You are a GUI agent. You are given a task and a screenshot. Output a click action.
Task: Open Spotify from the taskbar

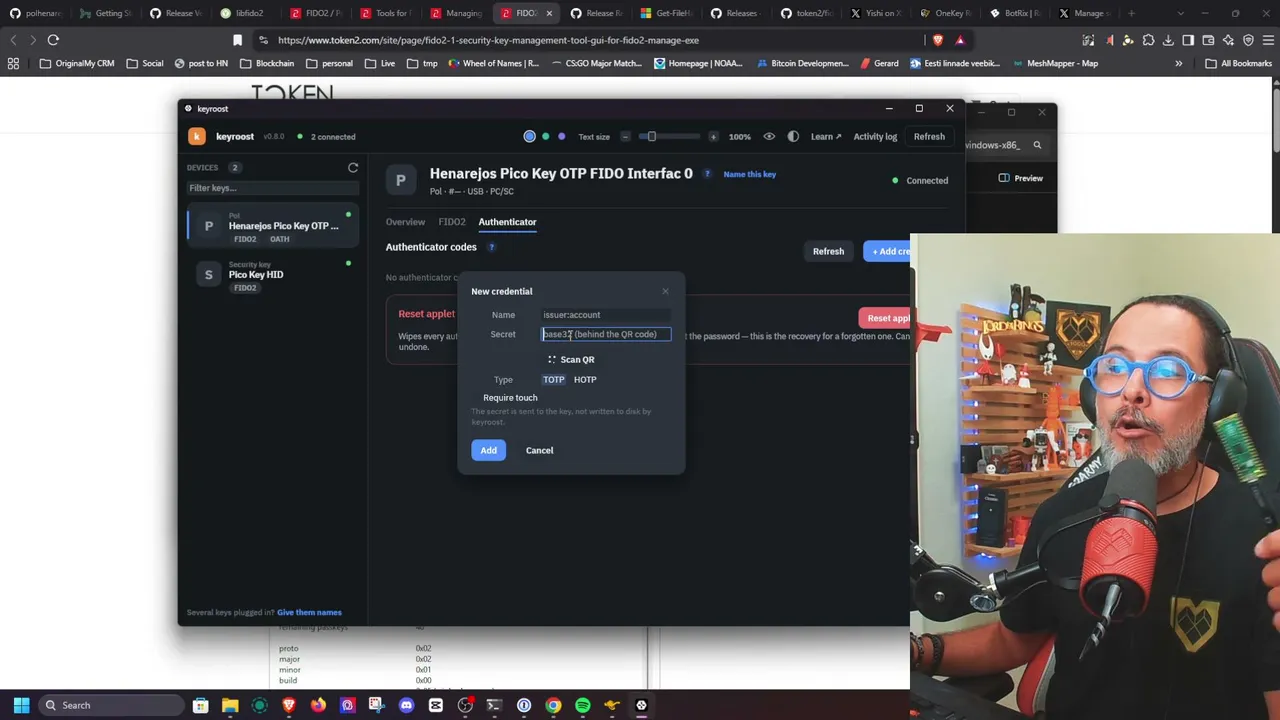click(x=583, y=705)
